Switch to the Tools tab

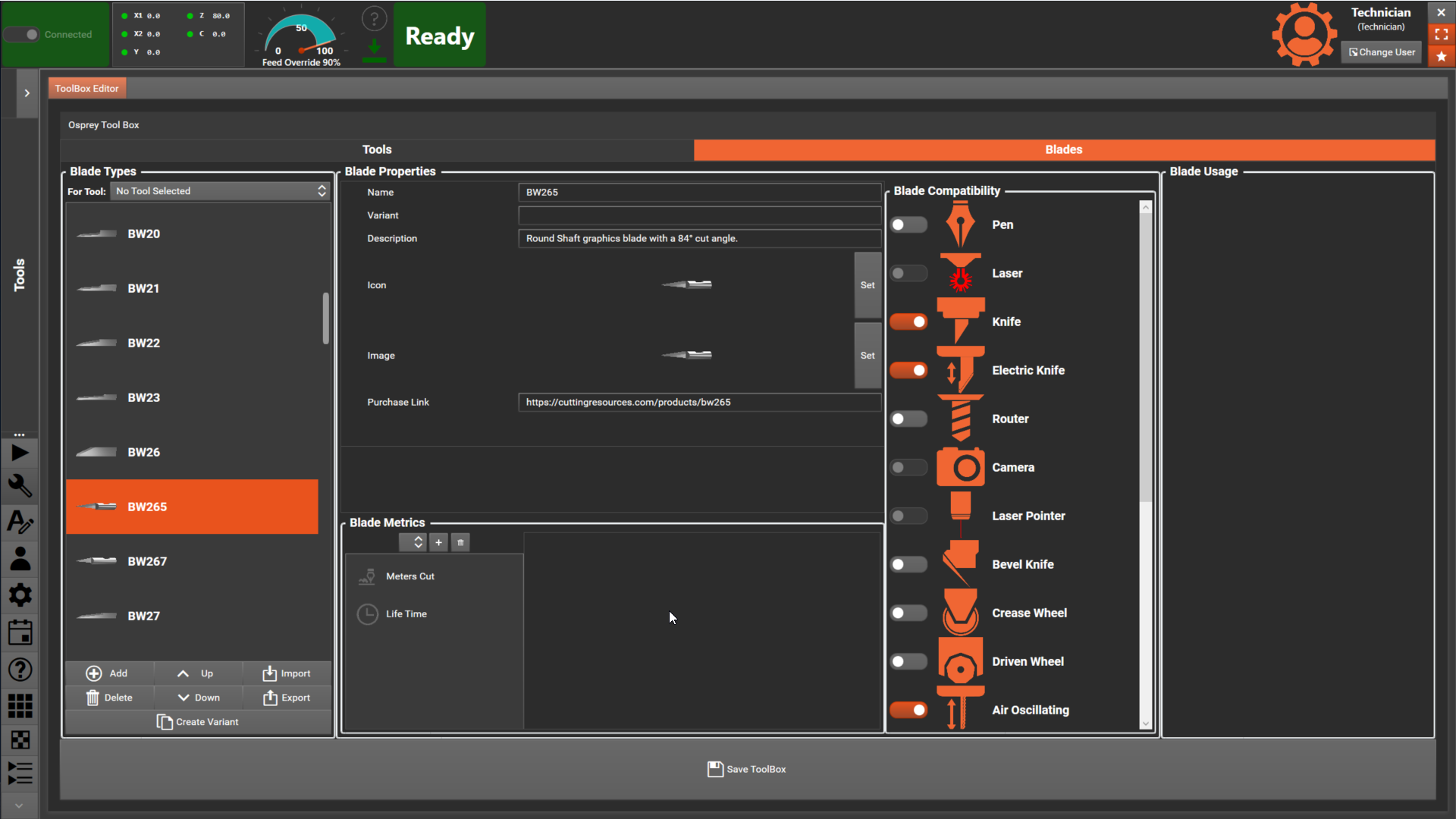(x=377, y=149)
